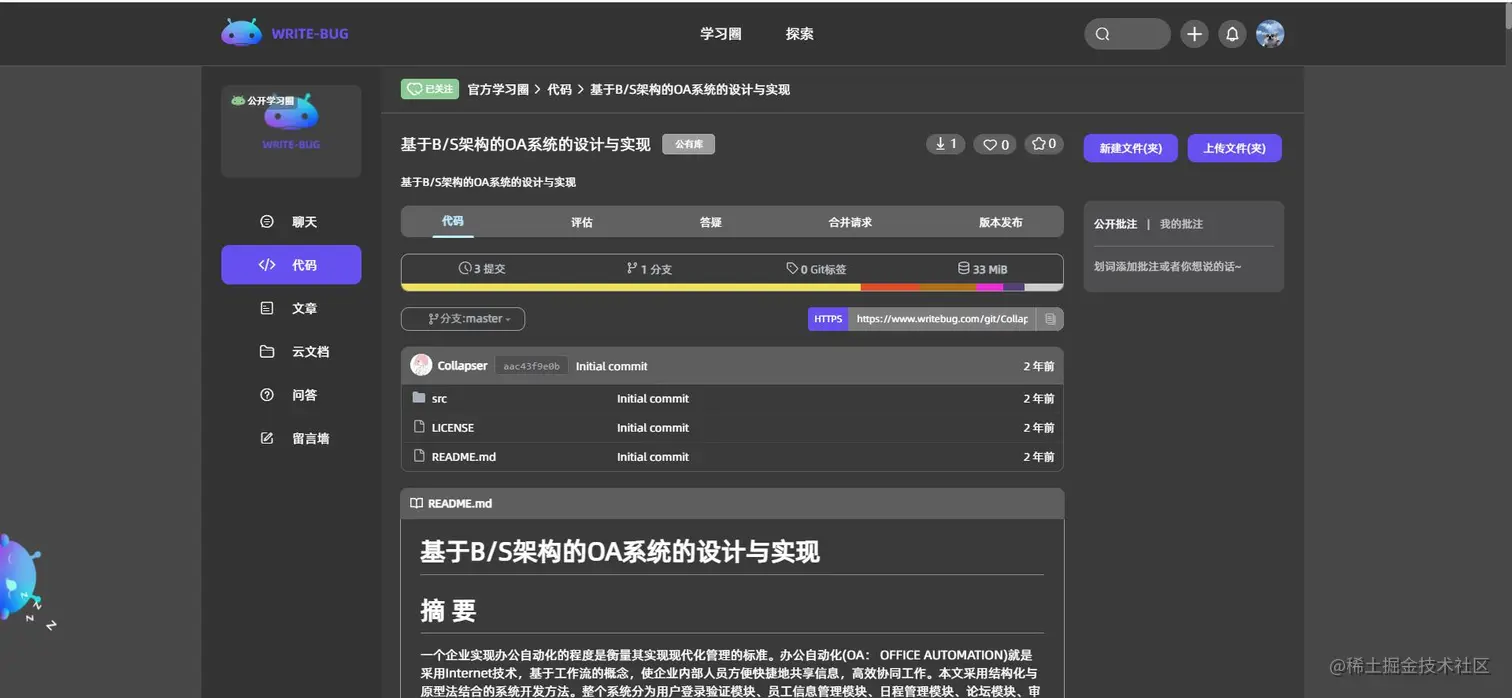Open README.md in the file list

click(464, 457)
